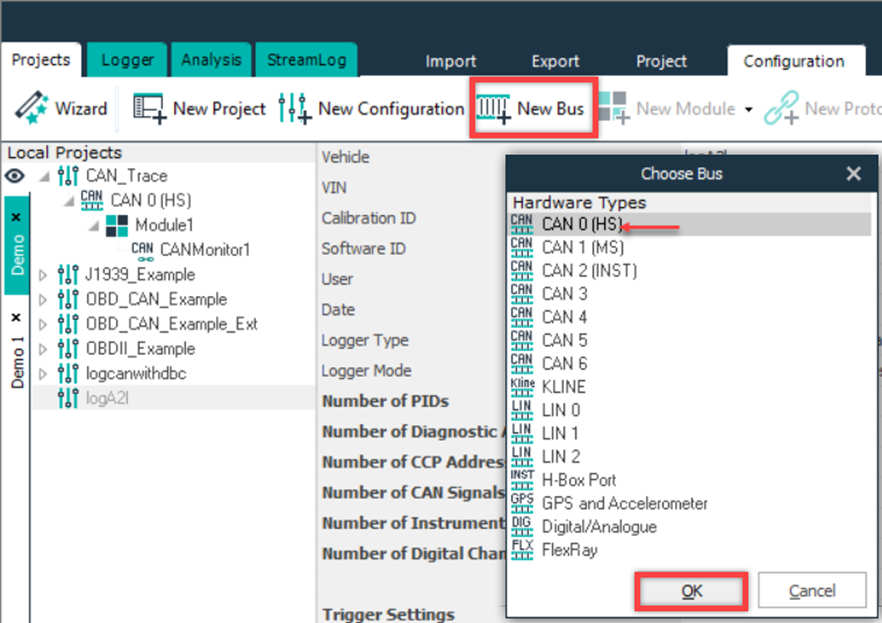The height and width of the screenshot is (623, 882).
Task: Close the Demo side tab
Action: coord(16,217)
